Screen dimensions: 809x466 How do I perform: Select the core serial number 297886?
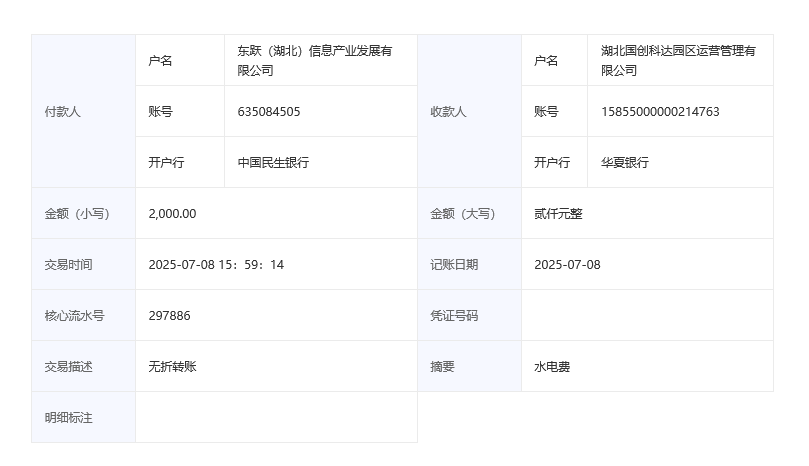coord(169,316)
